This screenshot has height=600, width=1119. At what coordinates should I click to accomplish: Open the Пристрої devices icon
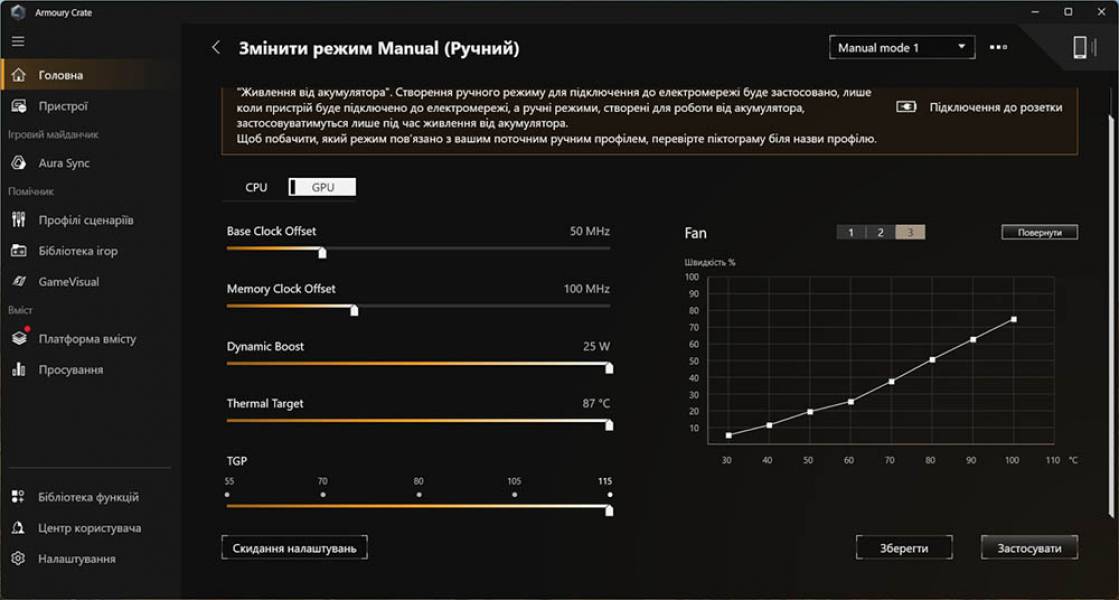19,106
